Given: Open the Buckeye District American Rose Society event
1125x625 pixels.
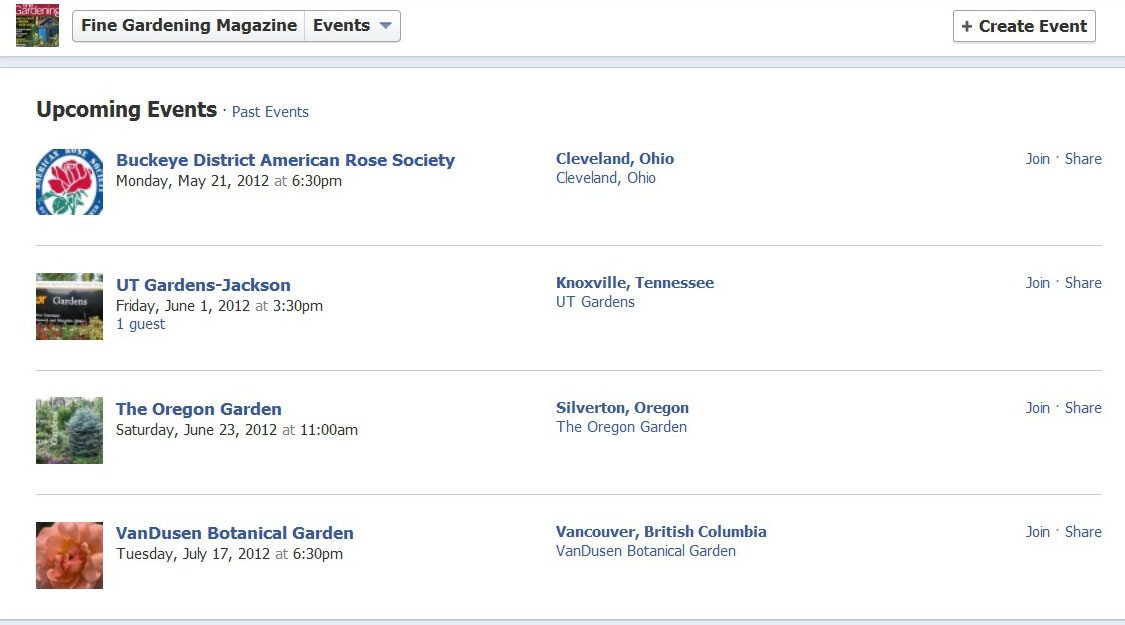Looking at the screenshot, I should (286, 160).
